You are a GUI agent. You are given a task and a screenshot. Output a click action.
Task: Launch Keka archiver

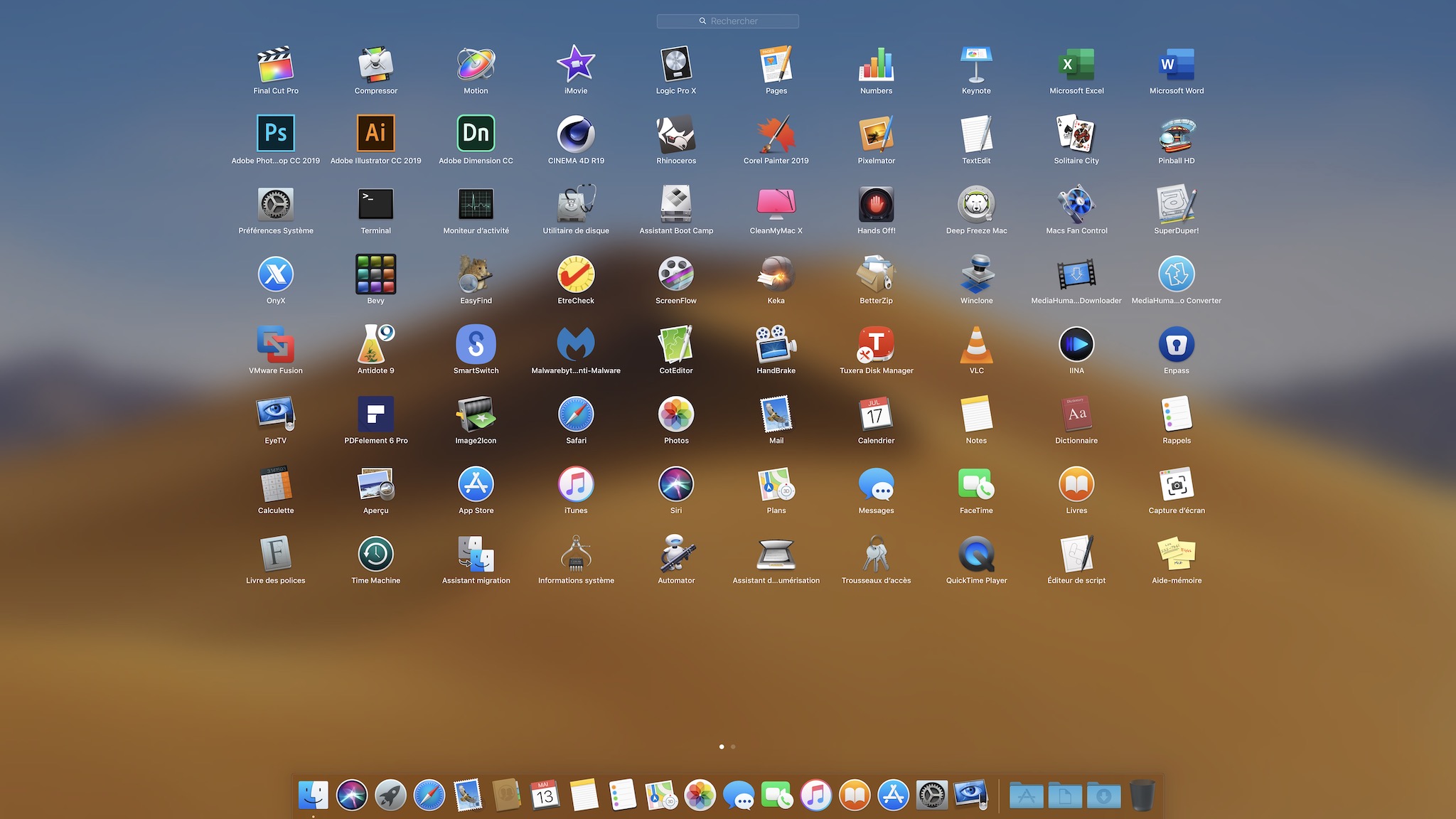click(776, 274)
